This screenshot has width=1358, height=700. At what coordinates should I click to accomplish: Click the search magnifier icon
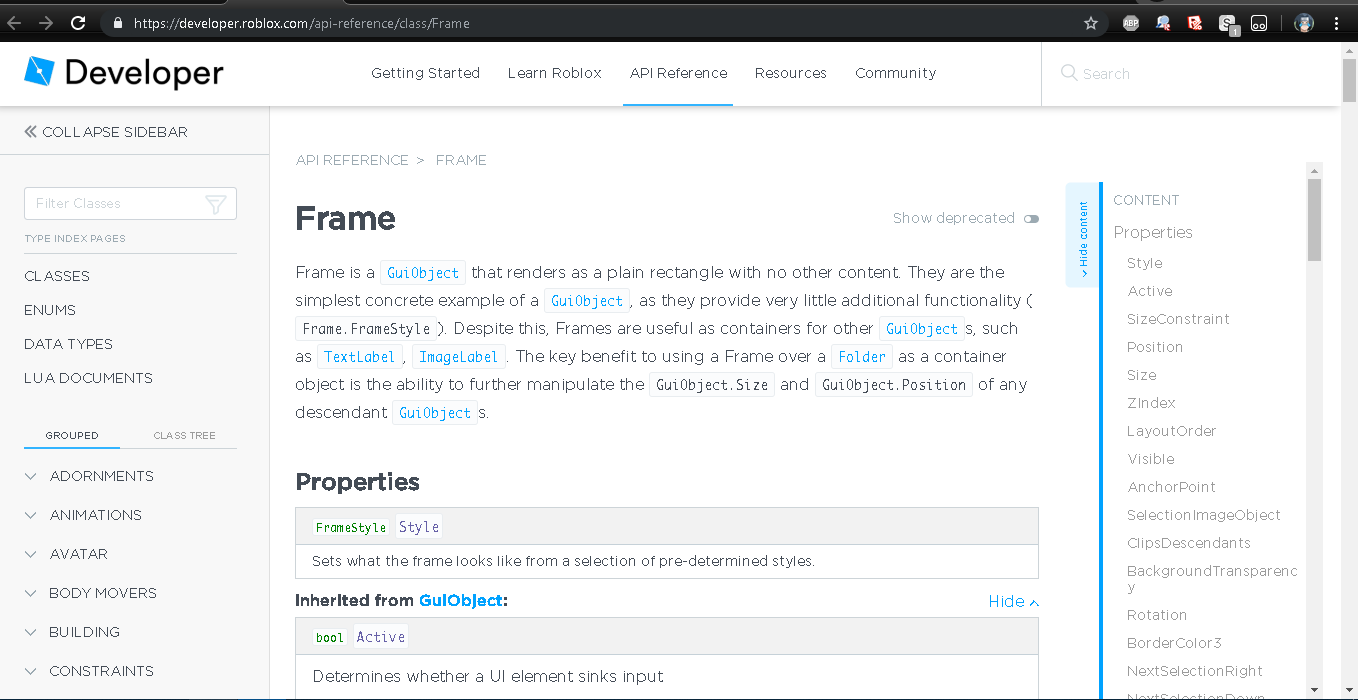click(1069, 73)
